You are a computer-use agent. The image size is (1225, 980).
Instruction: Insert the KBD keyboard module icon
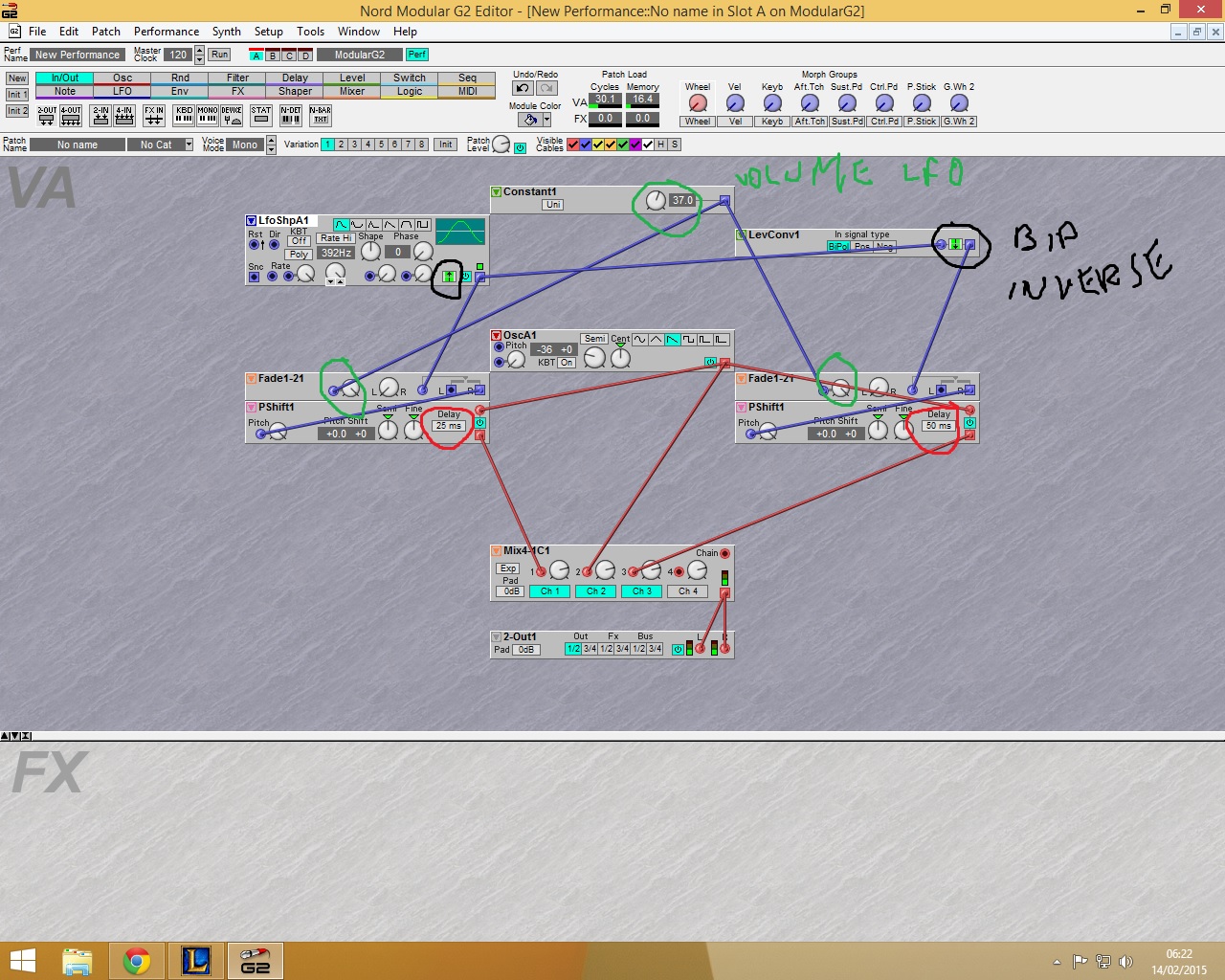(185, 116)
